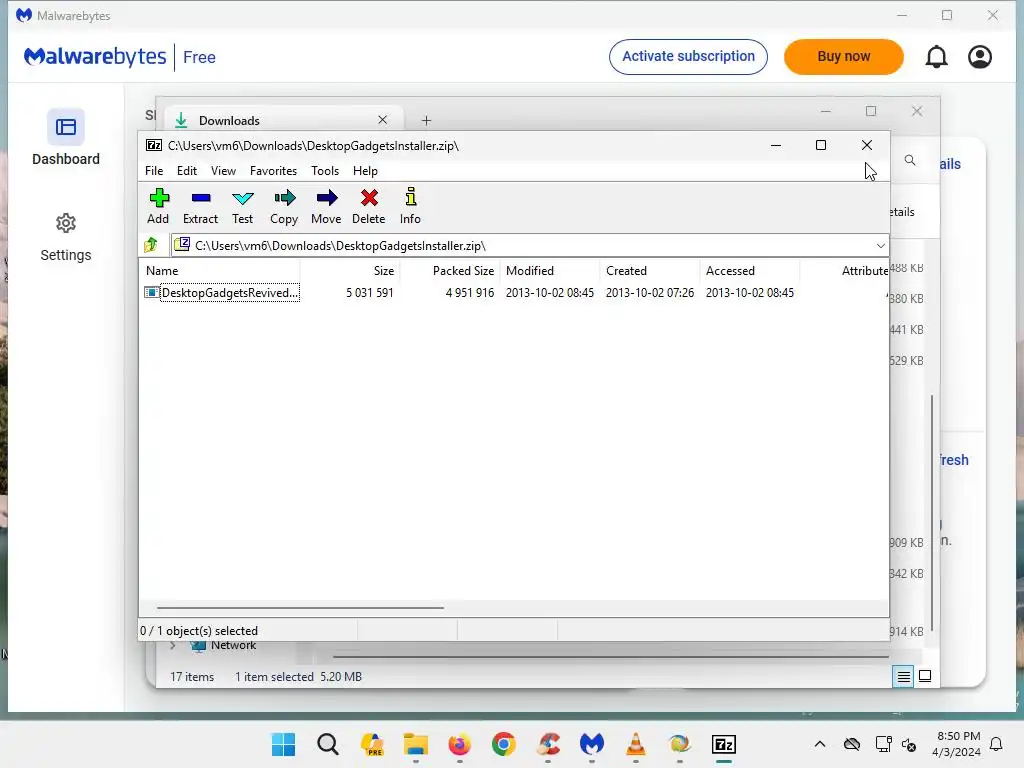Open the Info toolbar icon

[411, 197]
